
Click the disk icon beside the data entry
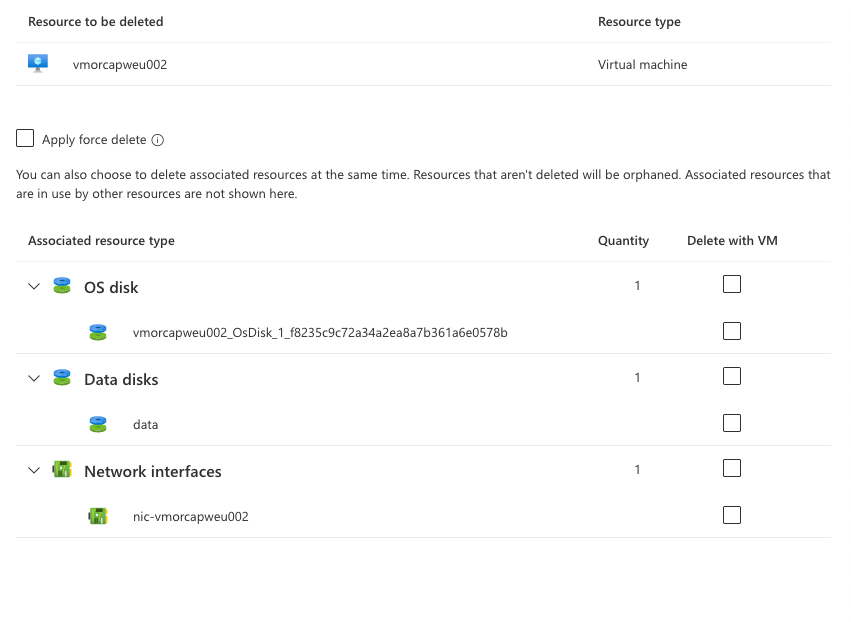[x=98, y=424]
